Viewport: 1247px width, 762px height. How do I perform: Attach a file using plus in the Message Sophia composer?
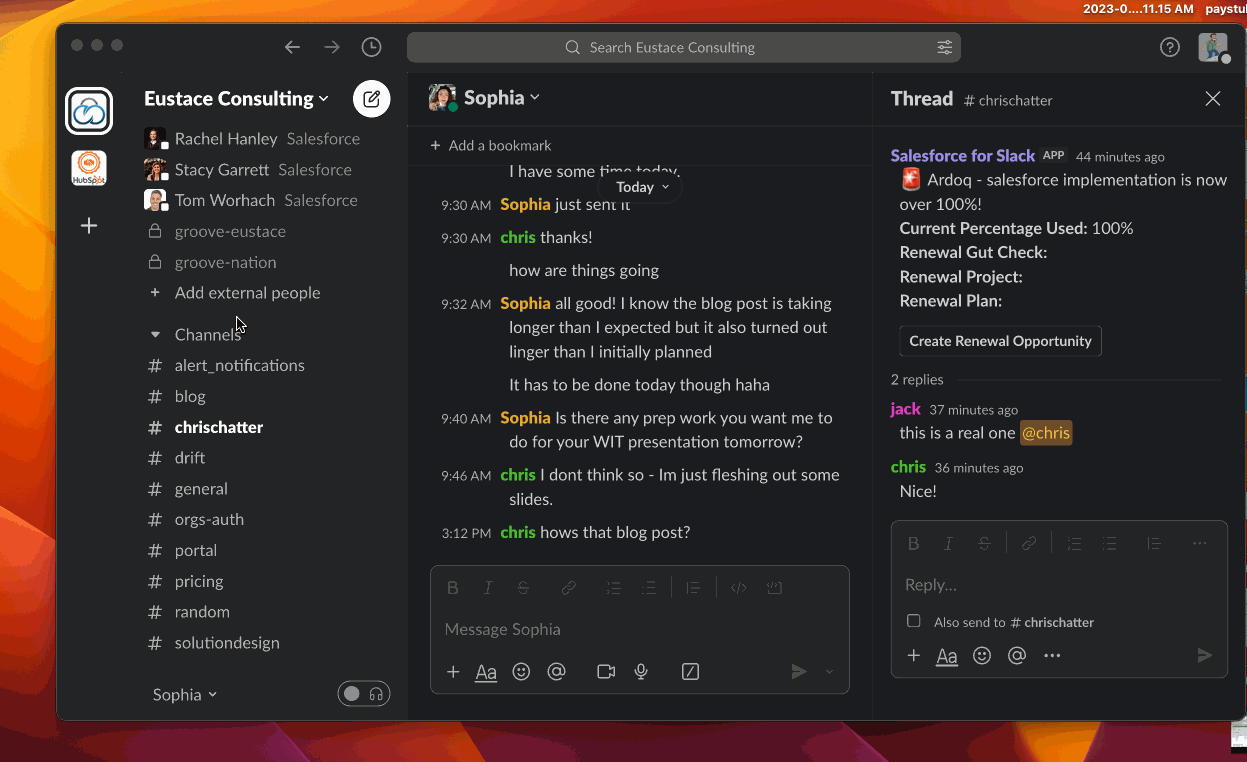click(453, 672)
